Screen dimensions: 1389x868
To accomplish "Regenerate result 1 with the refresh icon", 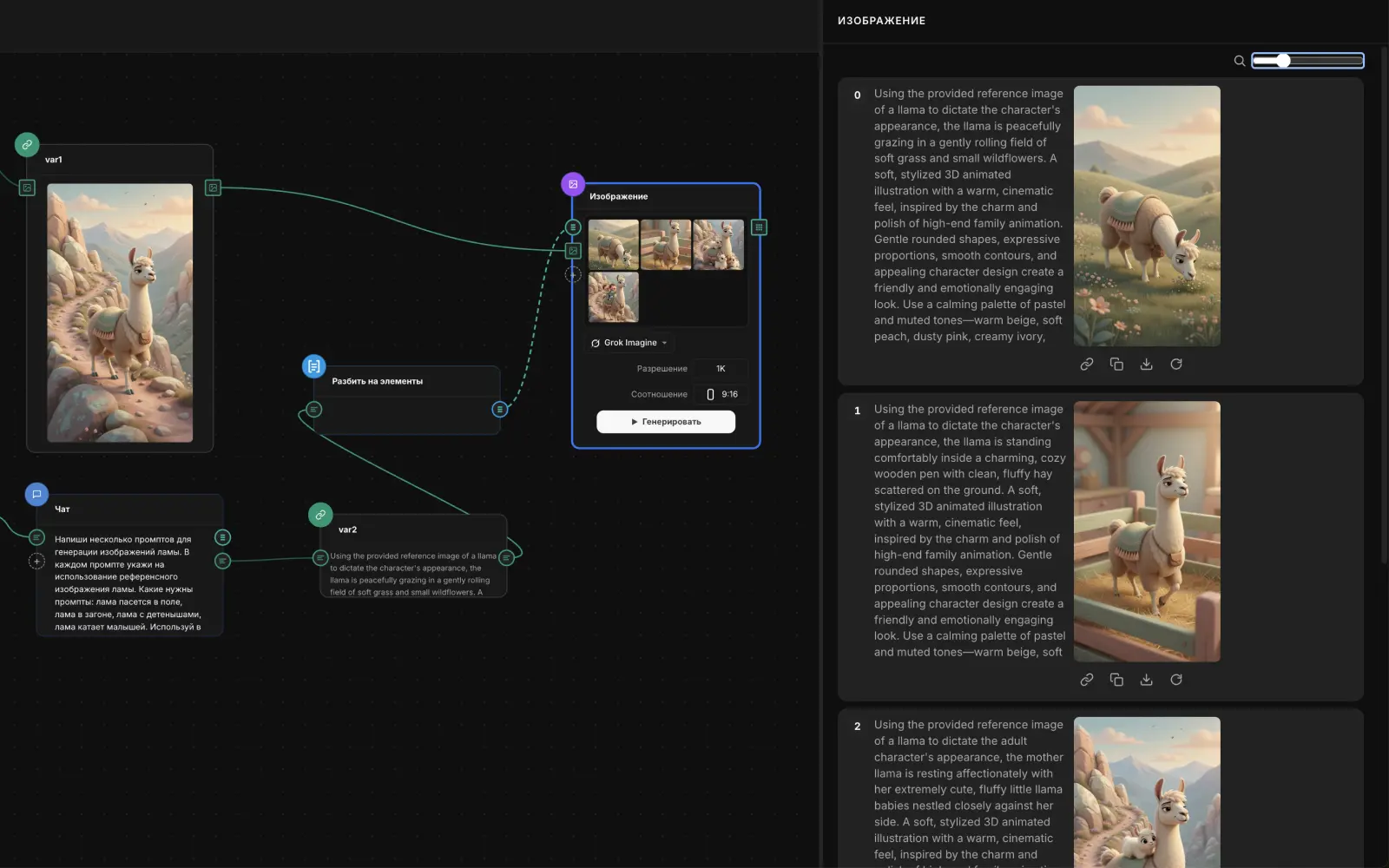I will tap(1176, 680).
